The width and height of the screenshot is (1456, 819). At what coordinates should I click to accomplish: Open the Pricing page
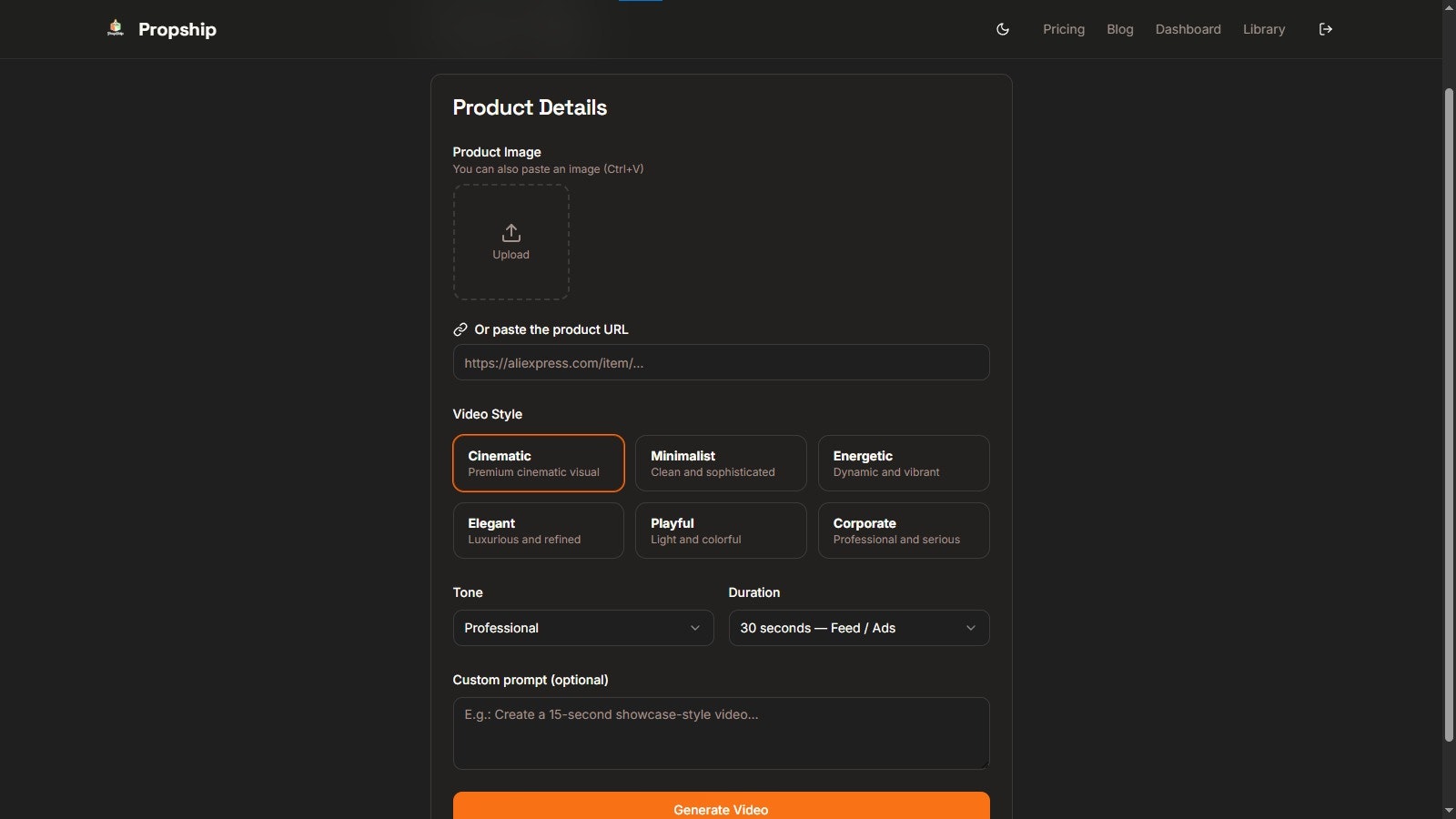[x=1064, y=29]
